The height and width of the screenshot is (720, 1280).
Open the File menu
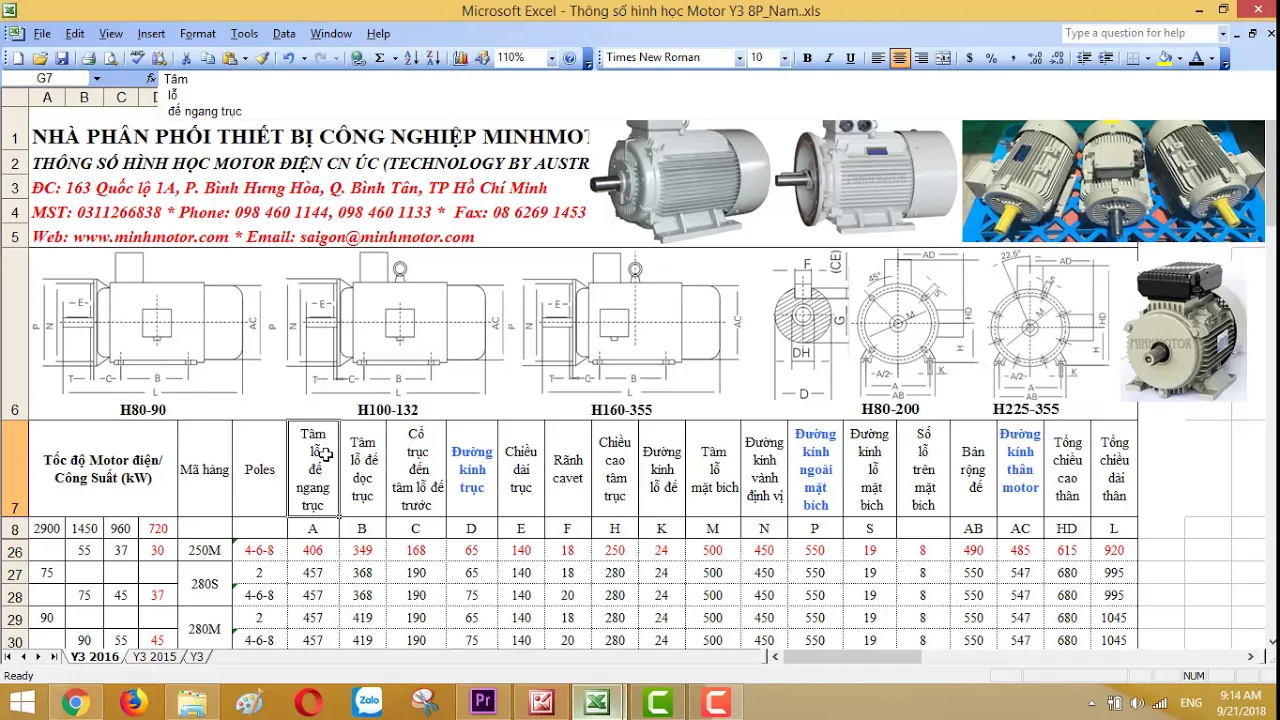(42, 34)
